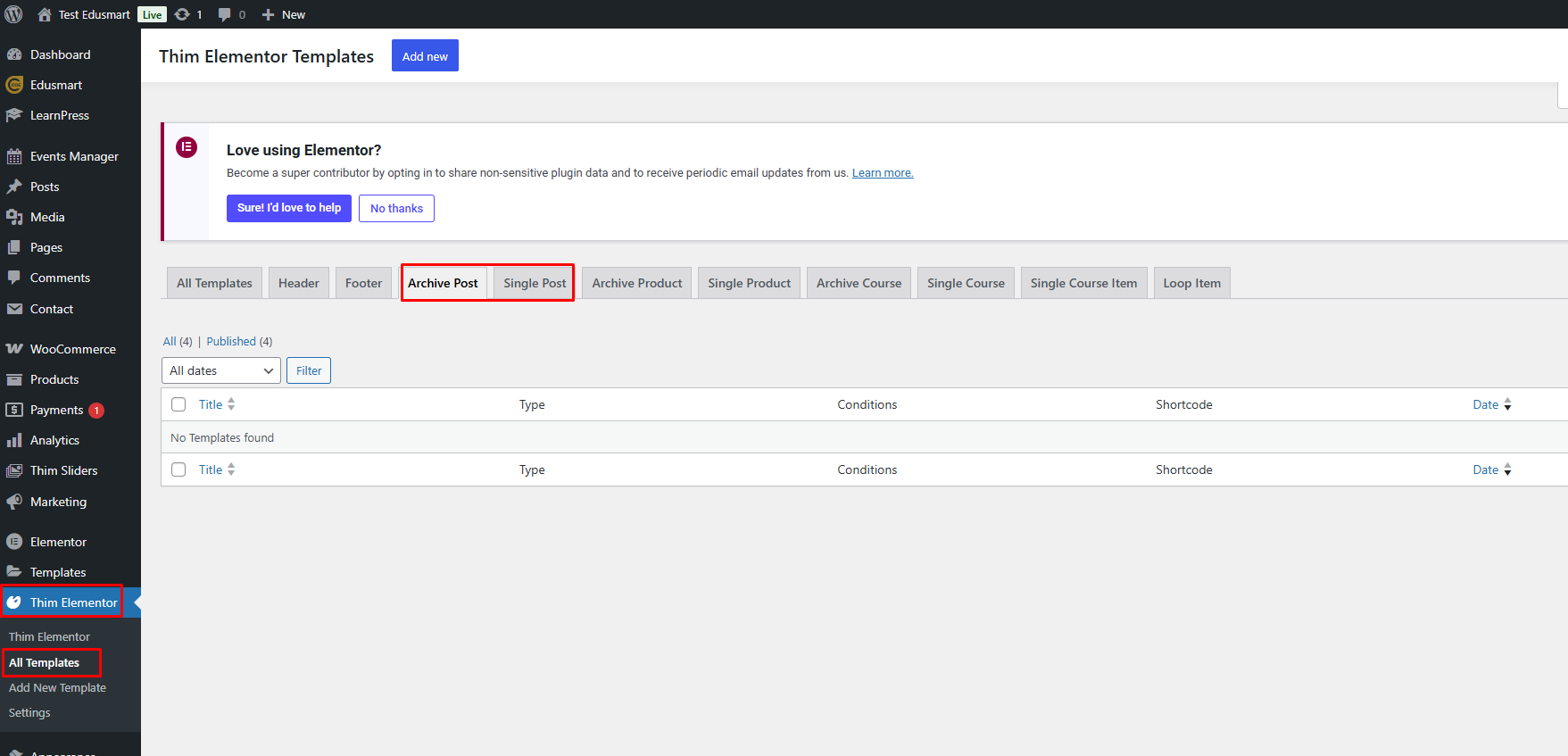Click the Thim Elementor menu icon
The height and width of the screenshot is (756, 1568).
click(x=14, y=602)
